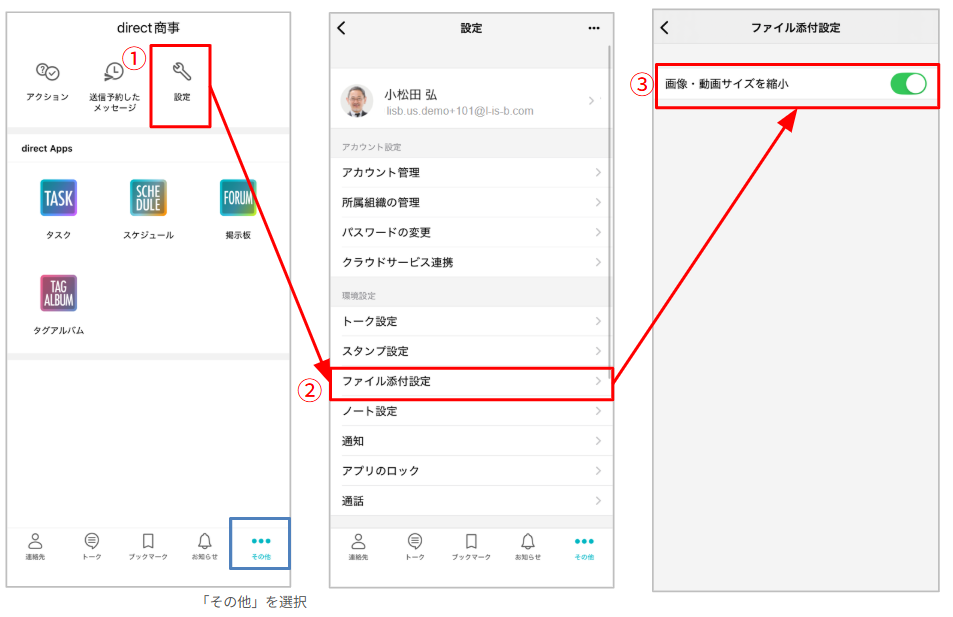The image size is (953, 617).
Task: Tap chevron on 通話 row
Action: pyautogui.click(x=598, y=501)
